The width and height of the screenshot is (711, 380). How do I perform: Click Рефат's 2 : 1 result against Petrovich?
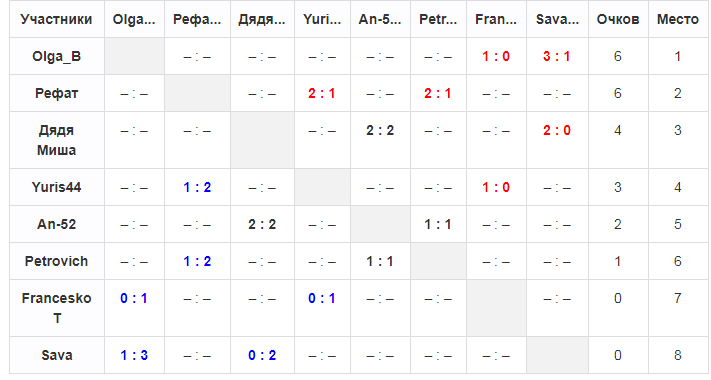[x=438, y=93]
